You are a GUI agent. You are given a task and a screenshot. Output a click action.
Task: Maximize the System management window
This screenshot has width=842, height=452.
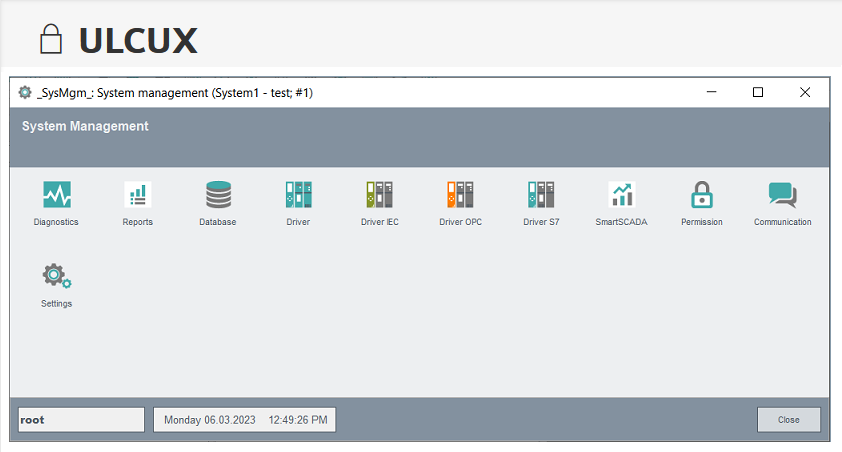tap(758, 92)
